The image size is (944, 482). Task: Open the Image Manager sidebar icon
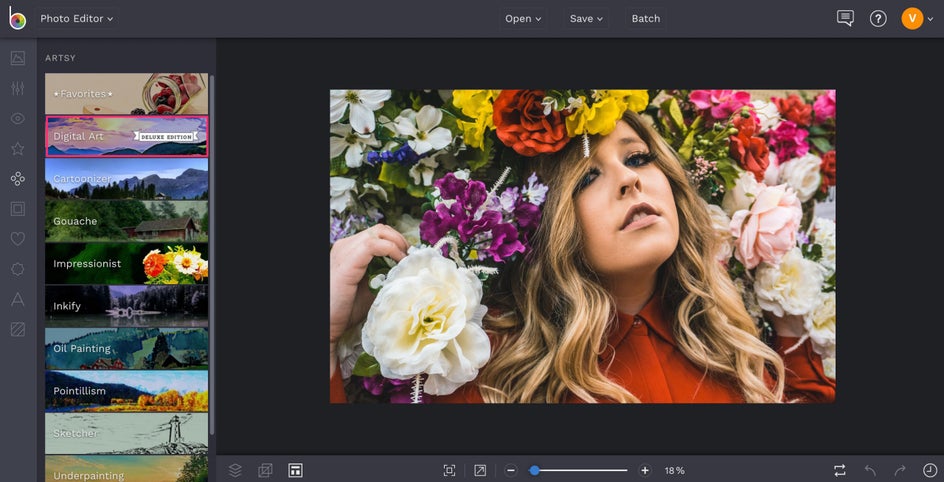coord(17,58)
